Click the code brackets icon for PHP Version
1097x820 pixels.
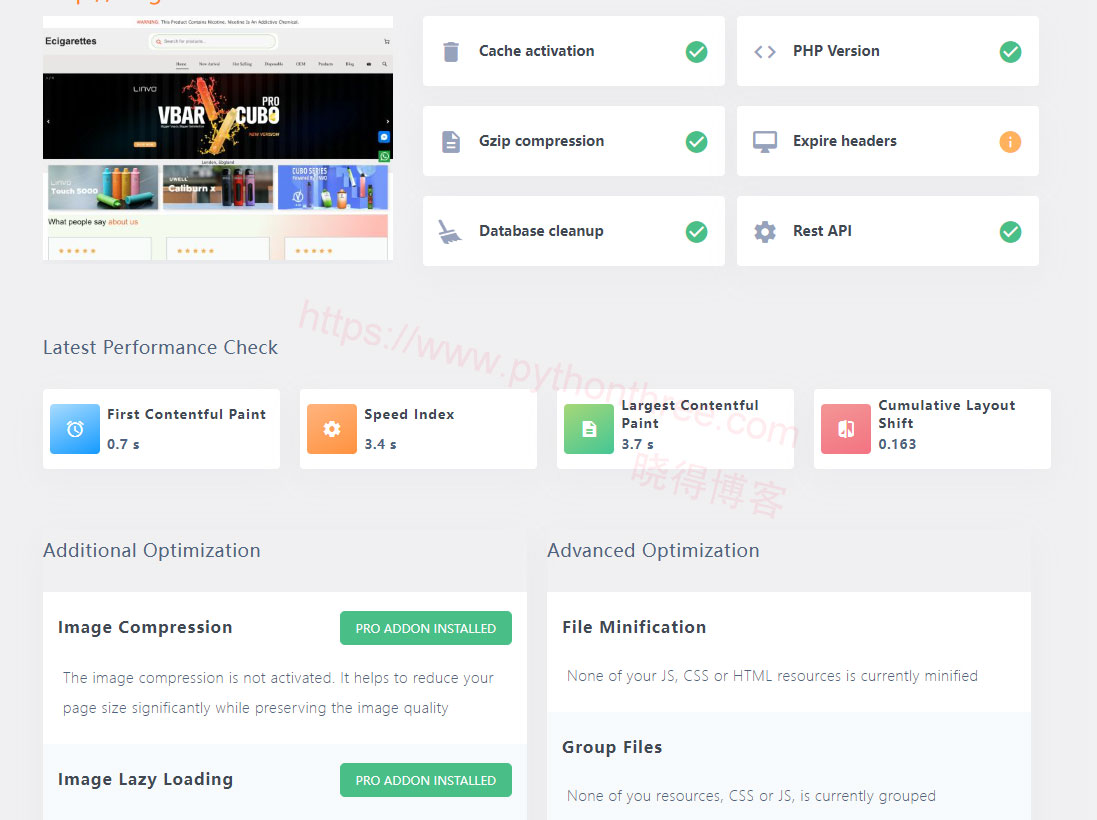pos(765,52)
